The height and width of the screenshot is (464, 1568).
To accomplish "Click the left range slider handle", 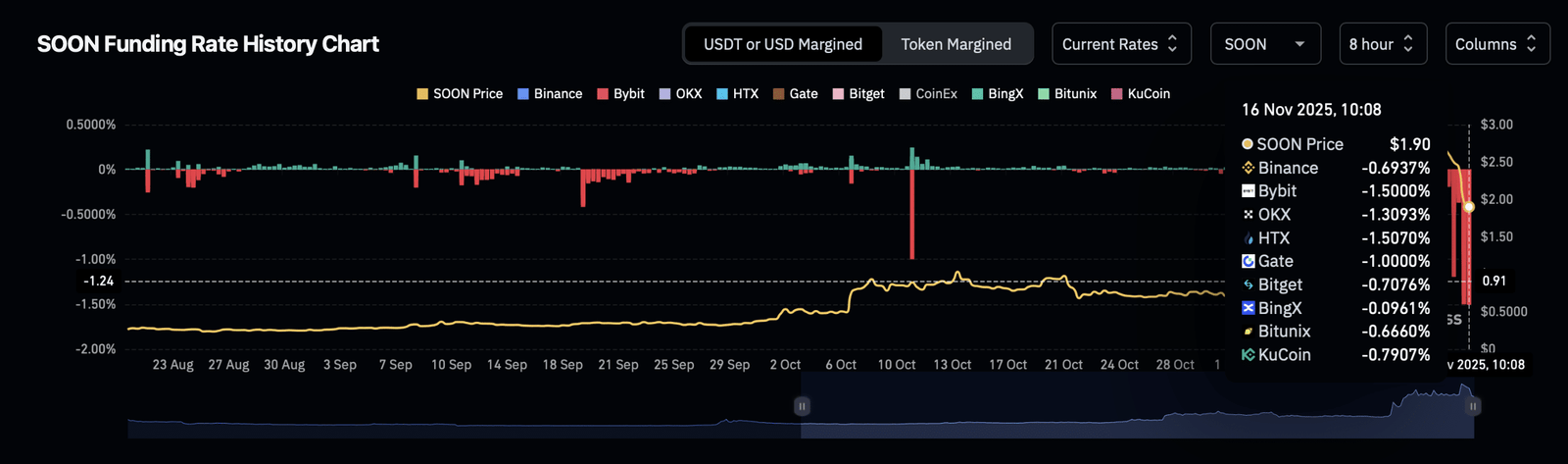I will coord(802,406).
